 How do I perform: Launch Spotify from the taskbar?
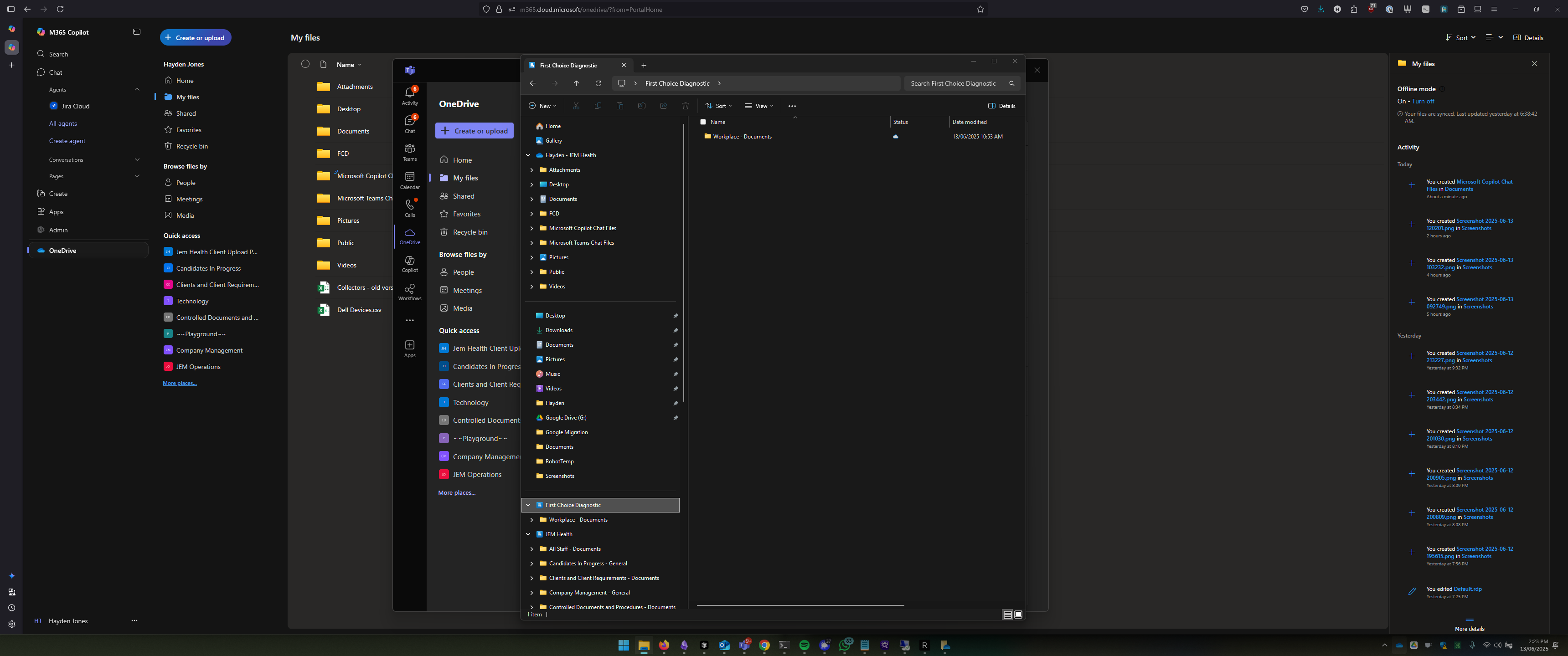(x=804, y=645)
